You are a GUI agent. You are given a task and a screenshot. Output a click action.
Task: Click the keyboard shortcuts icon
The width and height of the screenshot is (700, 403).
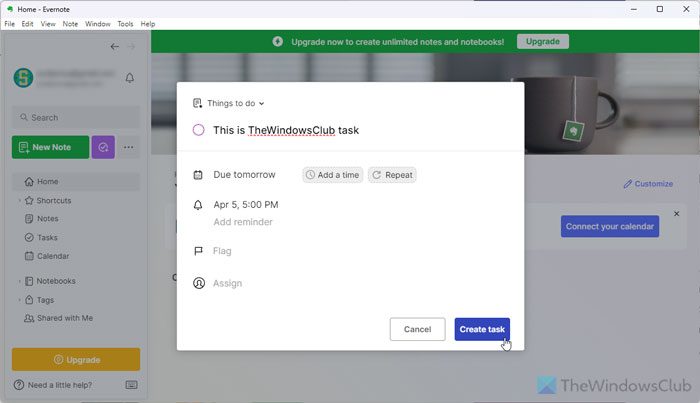131,385
